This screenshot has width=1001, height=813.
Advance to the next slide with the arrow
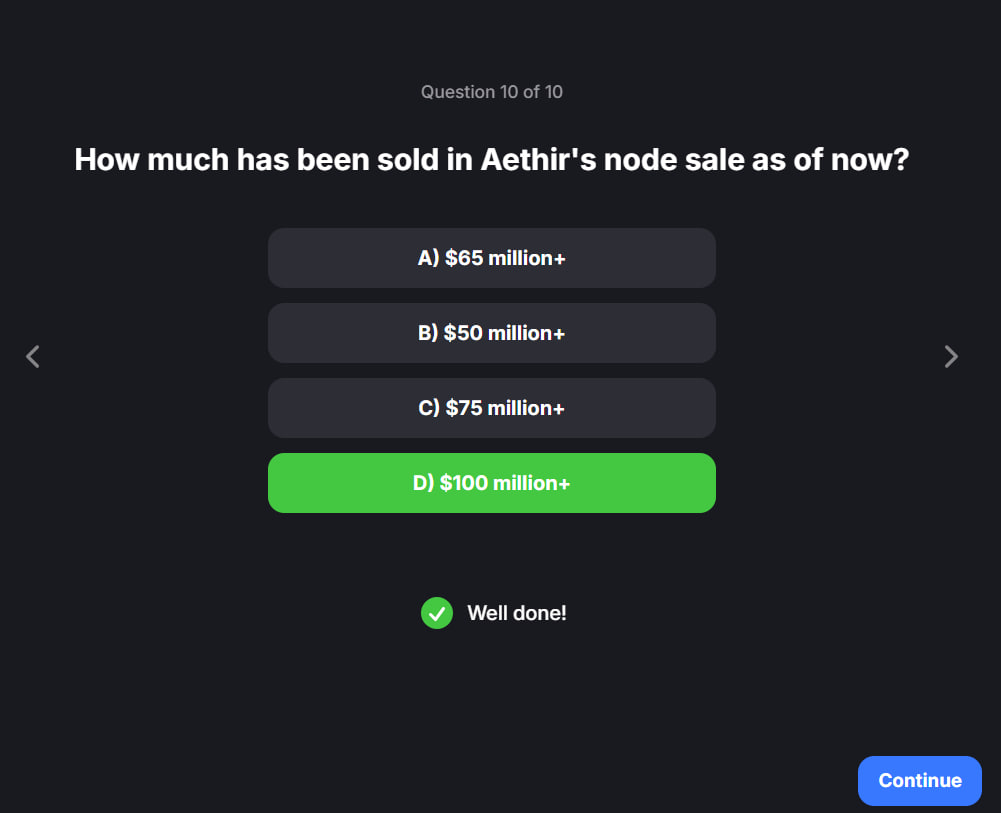tap(951, 356)
